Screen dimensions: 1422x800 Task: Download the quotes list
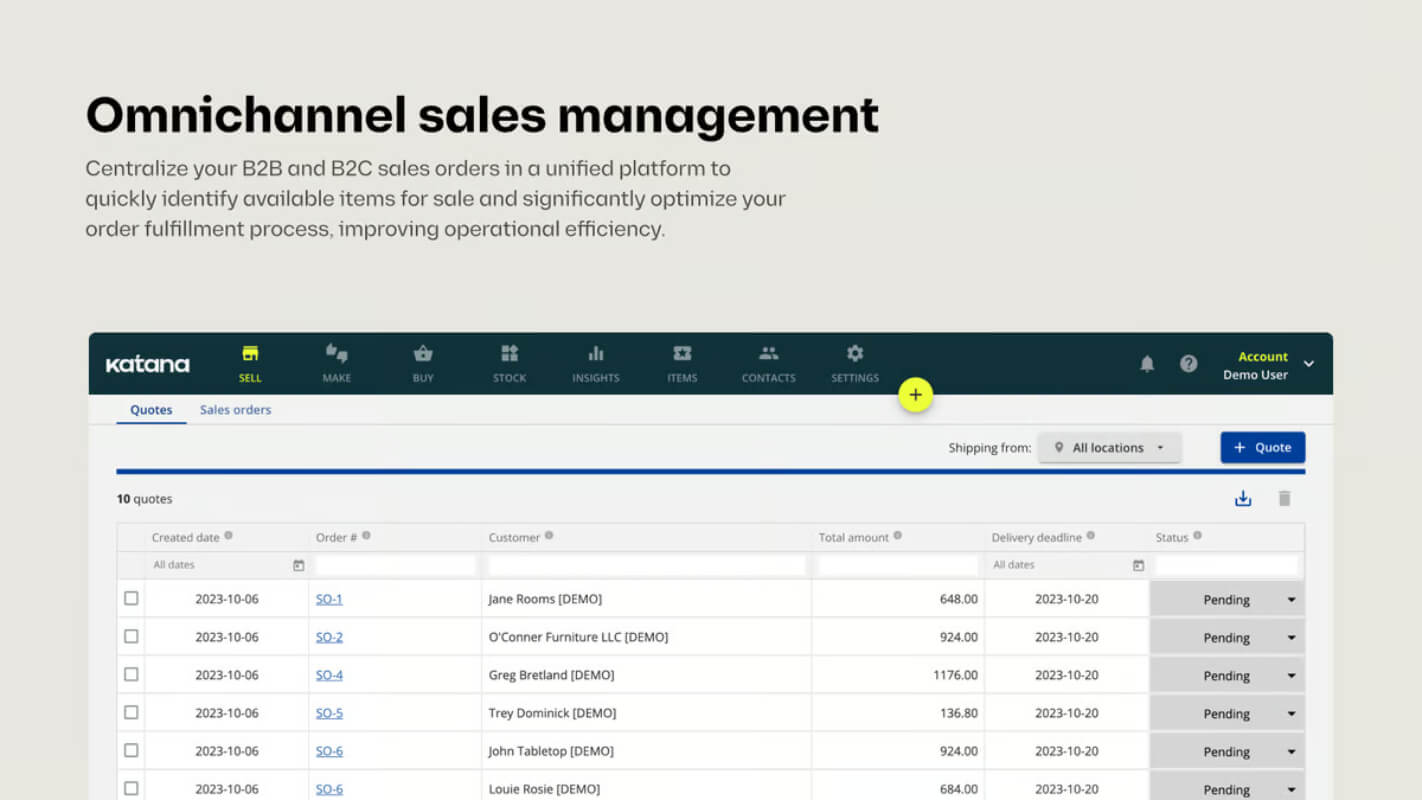(1243, 498)
